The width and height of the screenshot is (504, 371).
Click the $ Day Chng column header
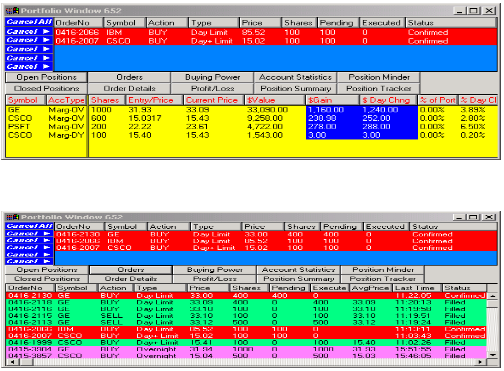coord(389,100)
